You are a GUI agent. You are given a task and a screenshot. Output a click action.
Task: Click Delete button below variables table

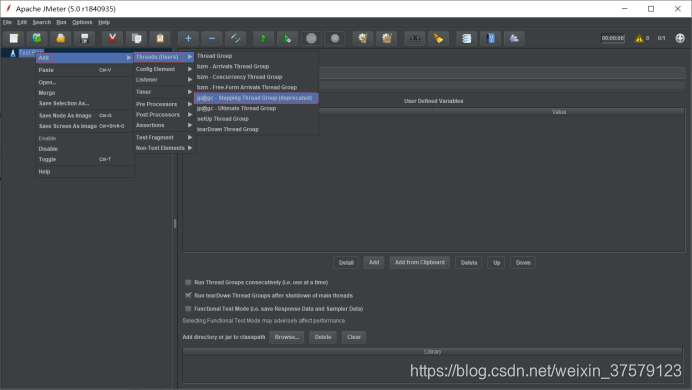[x=469, y=262]
